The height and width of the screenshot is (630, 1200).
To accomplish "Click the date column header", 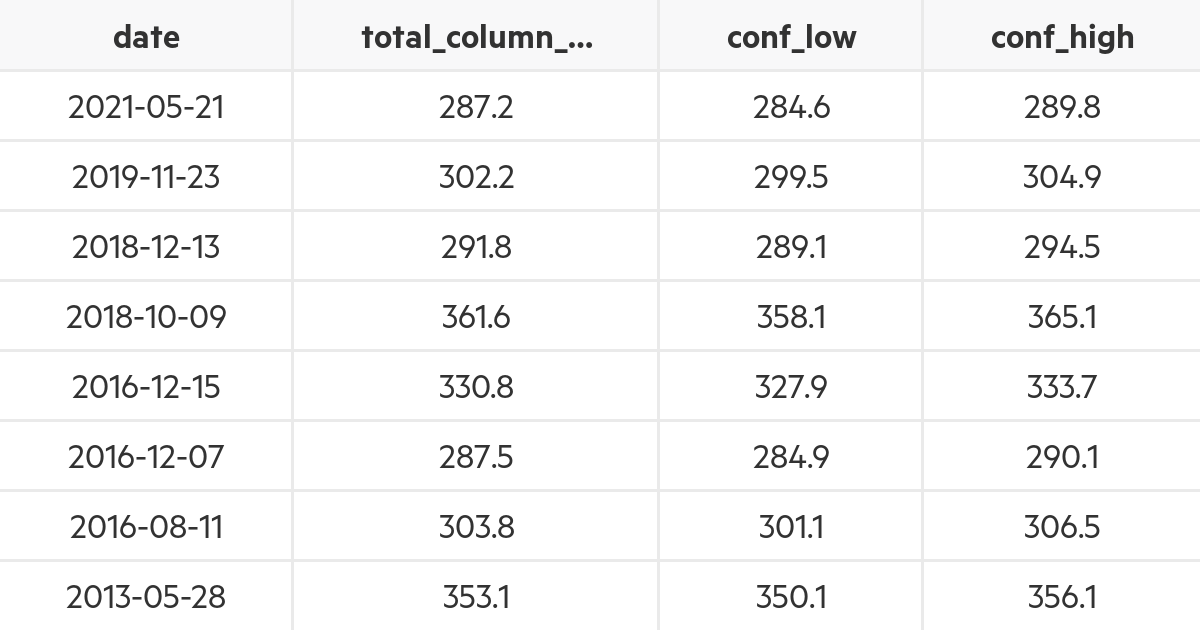I will pyautogui.click(x=146, y=37).
